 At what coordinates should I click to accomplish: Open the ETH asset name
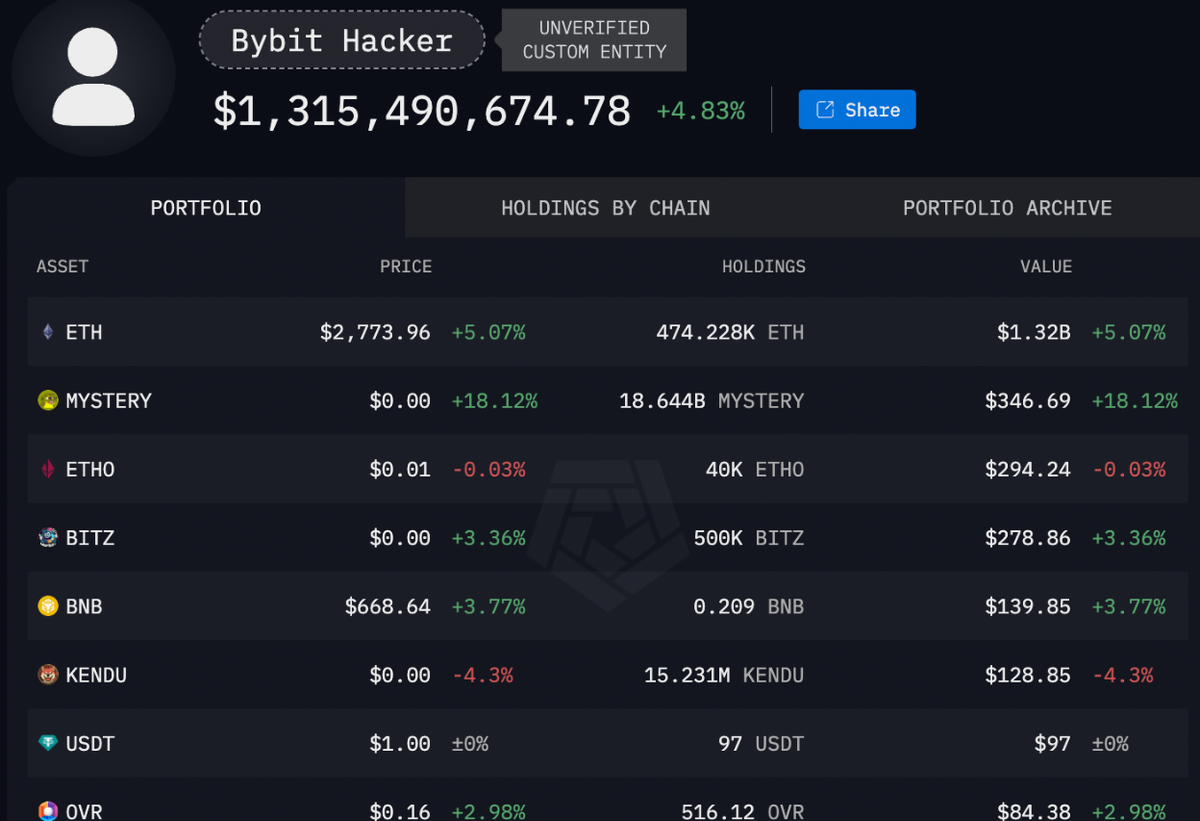[84, 332]
